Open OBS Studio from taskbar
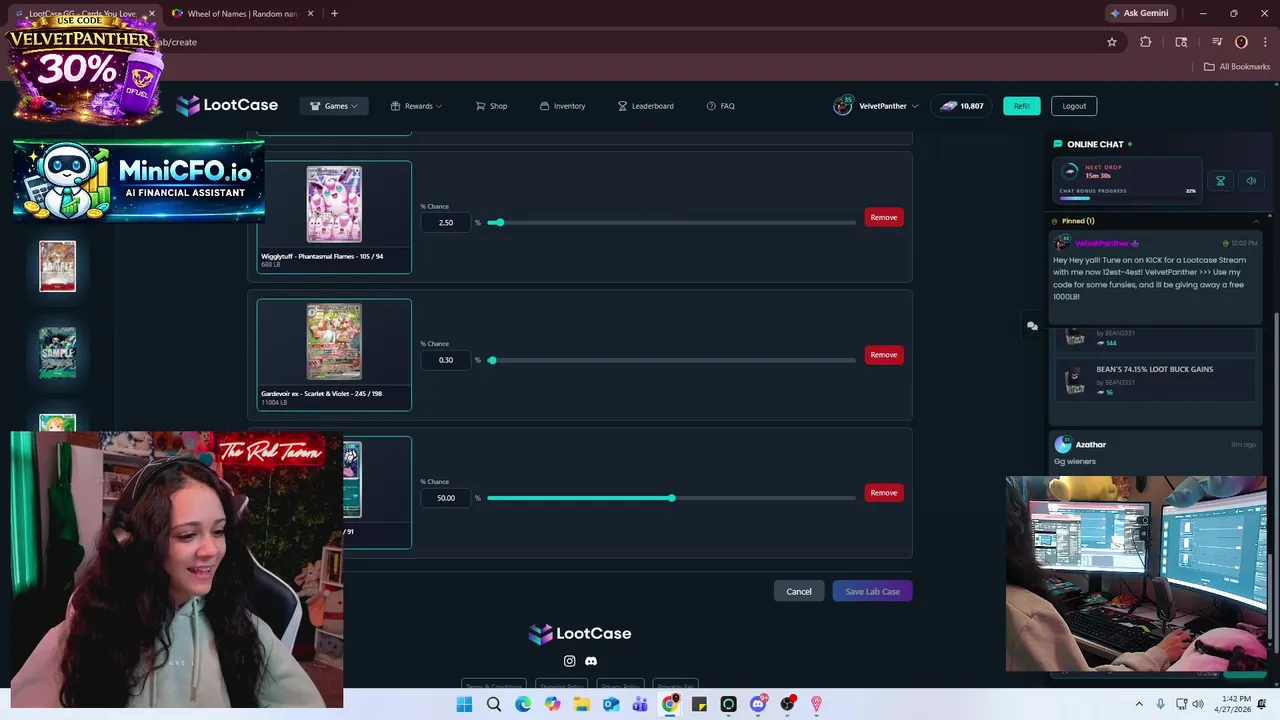Image resolution: width=1280 pixels, height=720 pixels. pyautogui.click(x=787, y=705)
